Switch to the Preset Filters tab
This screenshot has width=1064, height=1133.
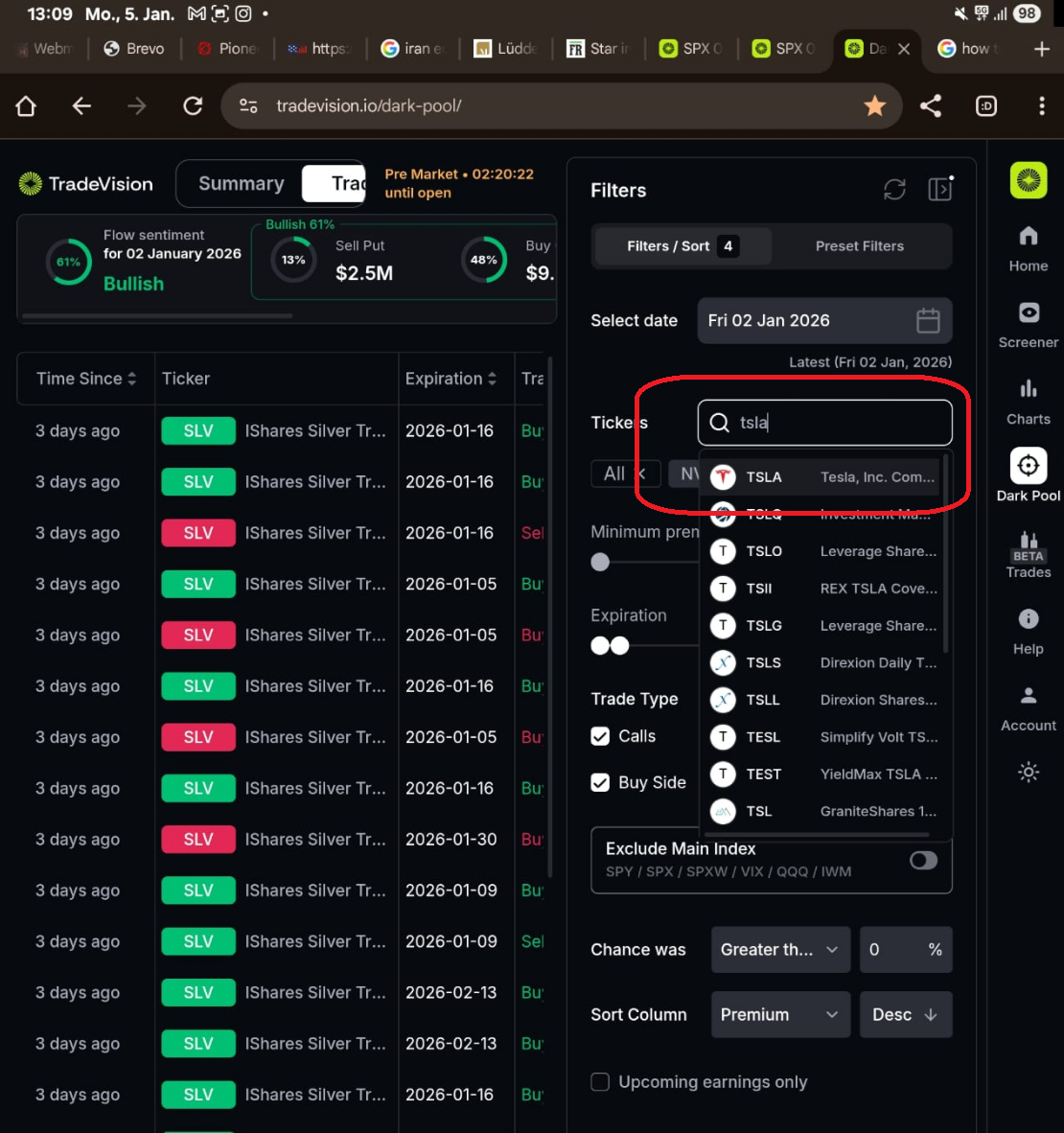860,246
